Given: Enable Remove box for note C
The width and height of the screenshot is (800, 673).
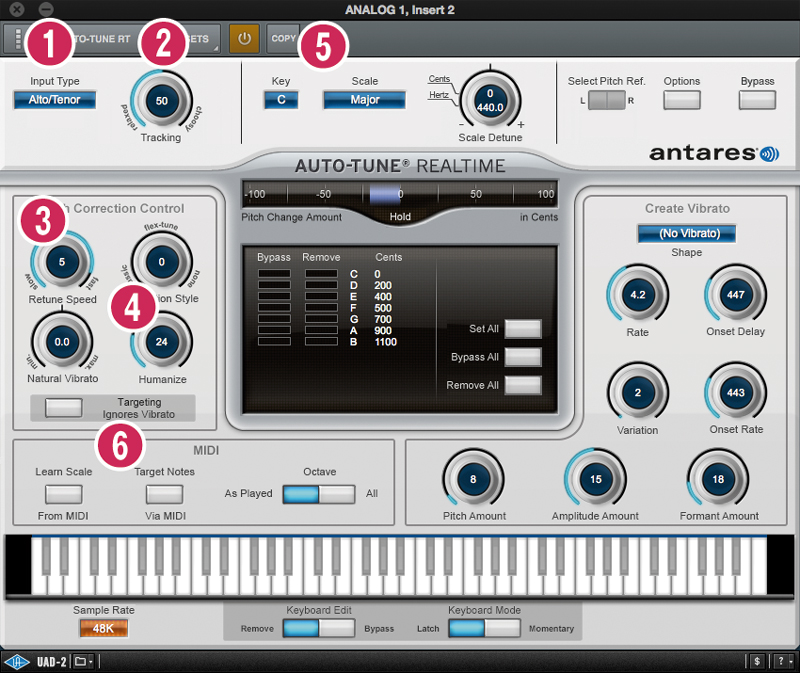Looking at the screenshot, I should pos(321,273).
